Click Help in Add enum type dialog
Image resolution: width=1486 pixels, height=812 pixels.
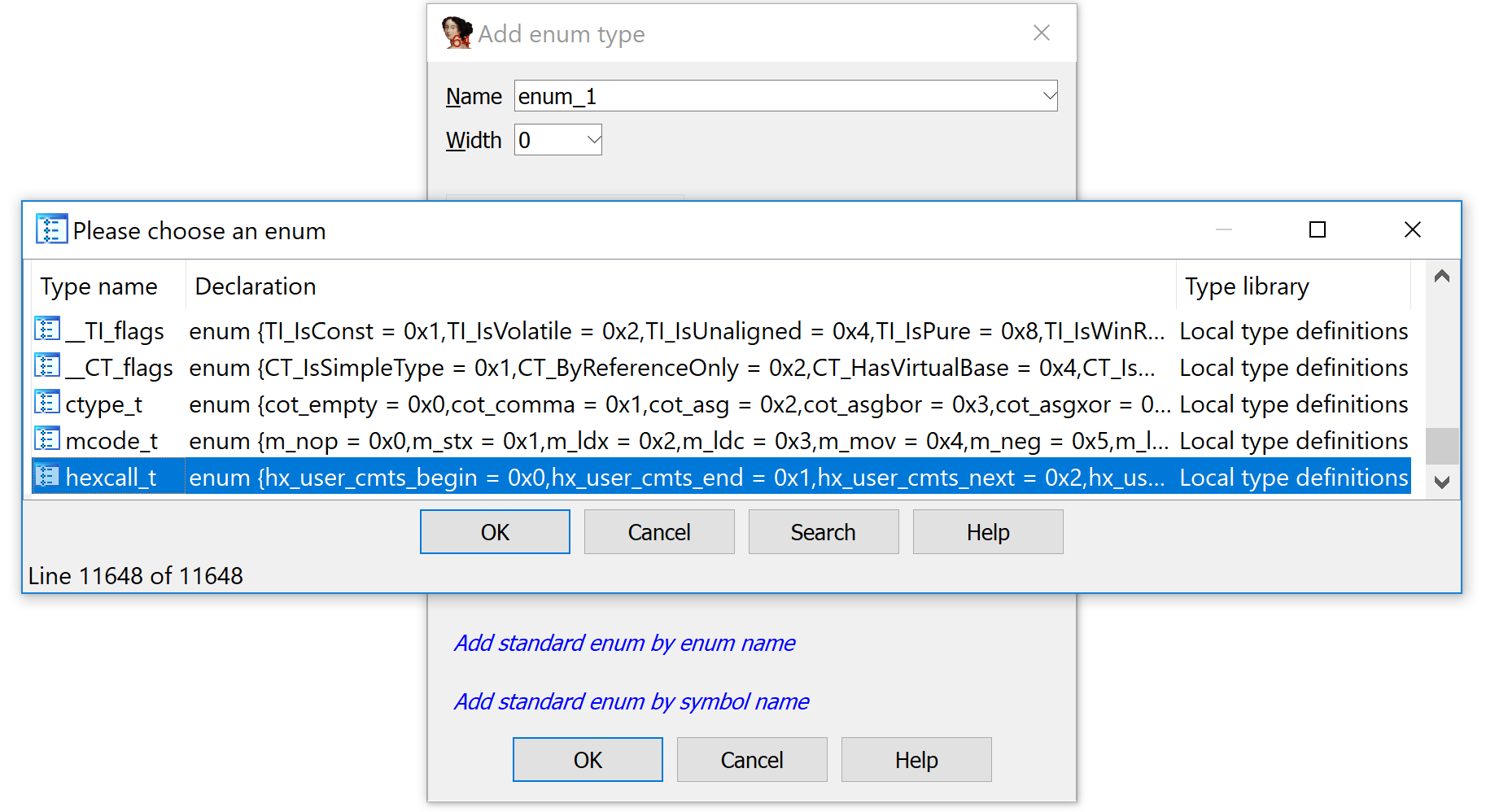coord(916,760)
